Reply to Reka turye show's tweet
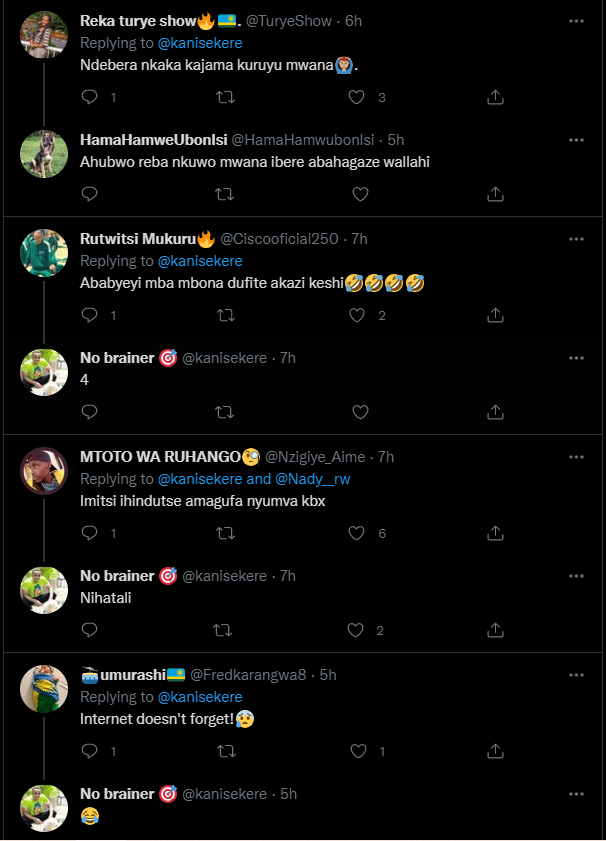The height and width of the screenshot is (841, 606). point(89,97)
